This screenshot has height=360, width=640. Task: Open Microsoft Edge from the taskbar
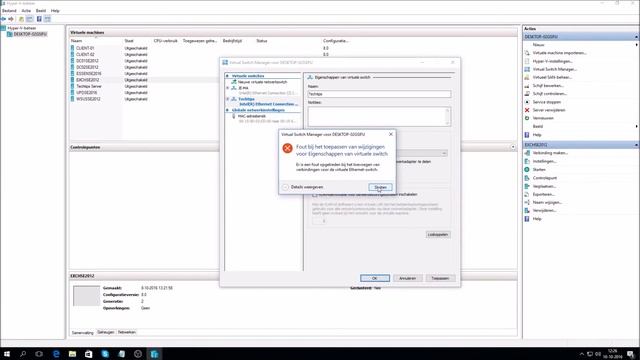click(x=56, y=354)
